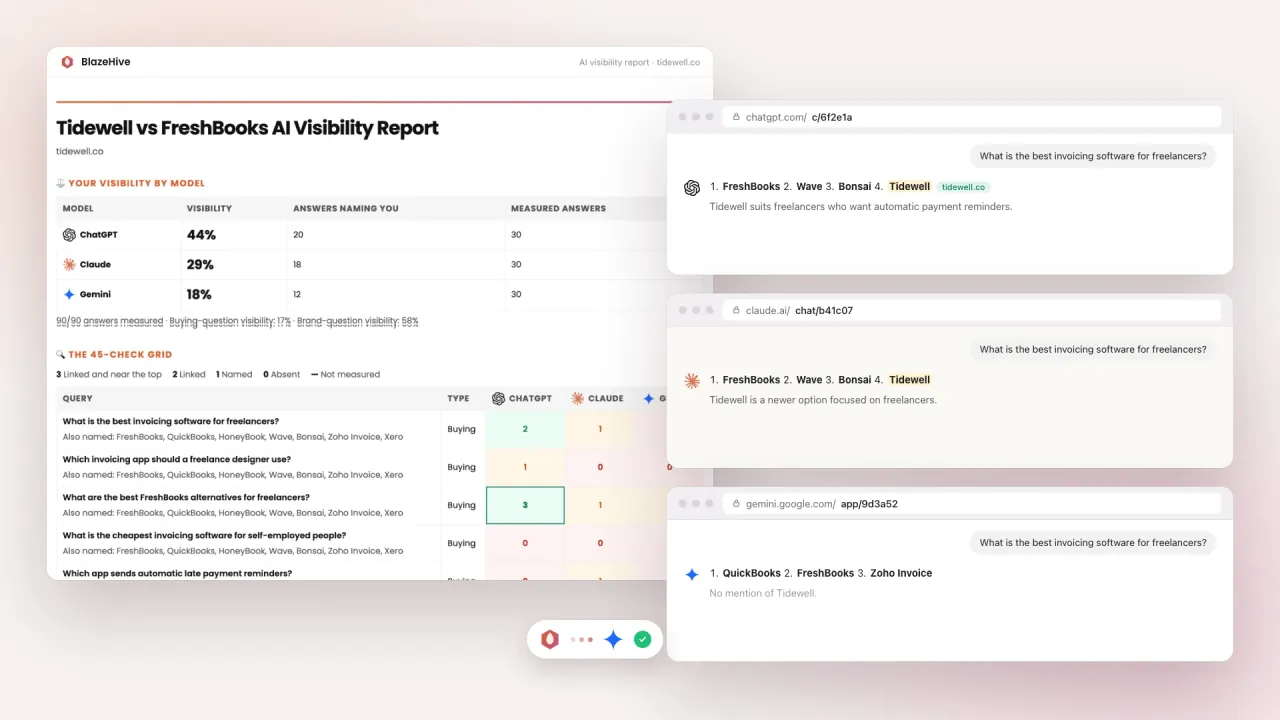Click the QUERY column header in grid

click(x=78, y=398)
